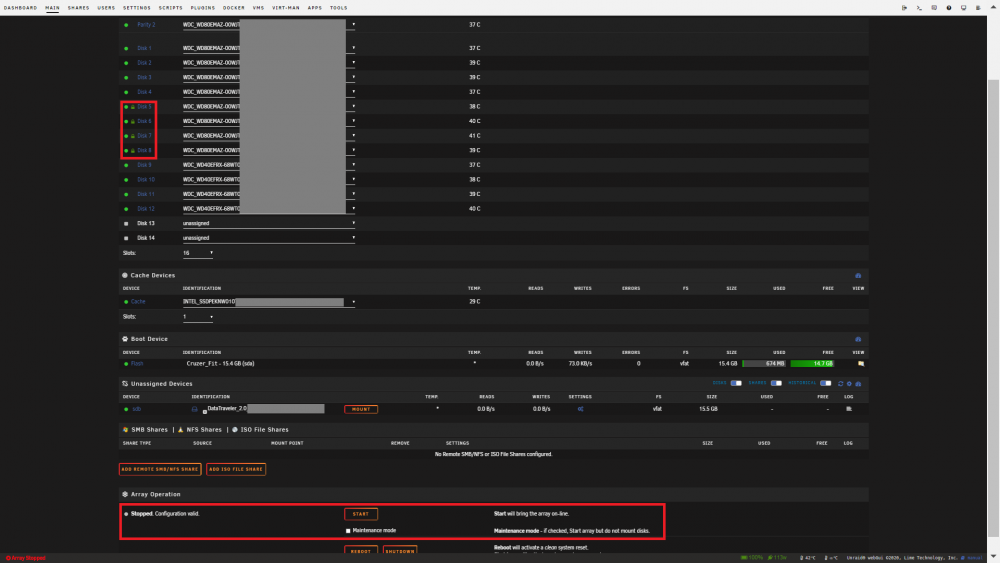Click the info icon in top bar
This screenshot has height=563, width=1000.
coord(948,8)
